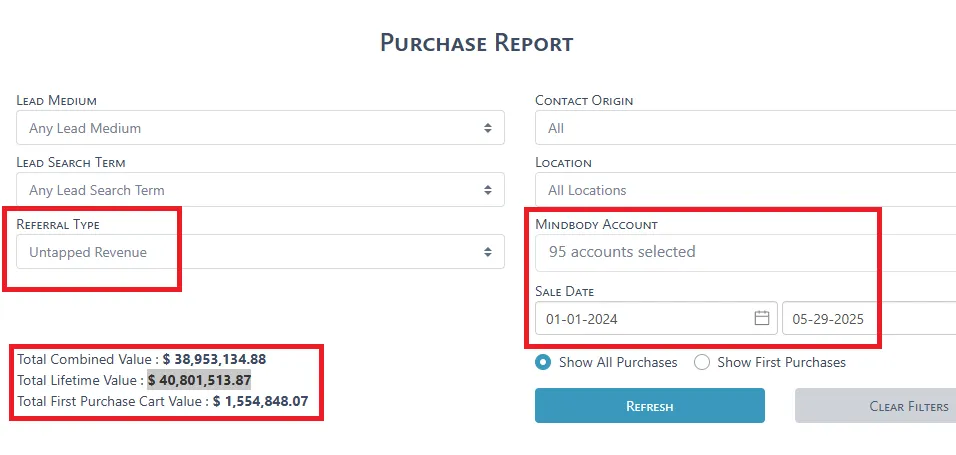This screenshot has width=956, height=455.
Task: Click the Refresh button
Action: tap(650, 406)
